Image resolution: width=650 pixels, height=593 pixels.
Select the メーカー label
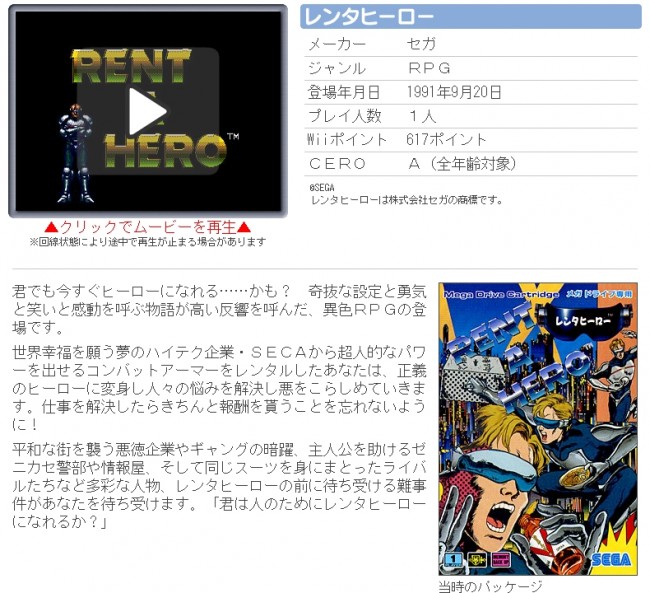point(337,44)
